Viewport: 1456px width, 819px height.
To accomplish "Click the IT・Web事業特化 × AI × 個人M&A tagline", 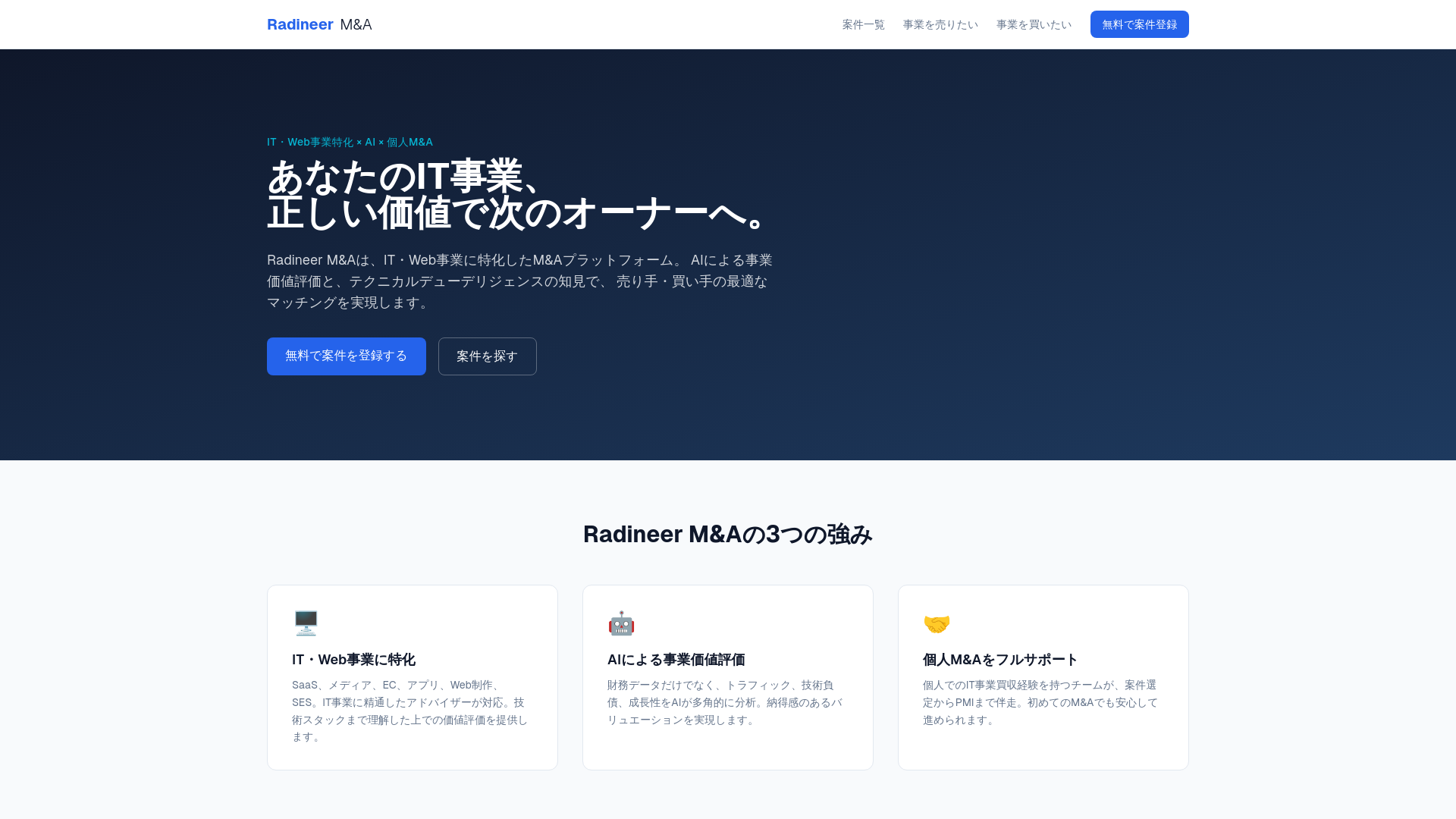I will [x=350, y=142].
